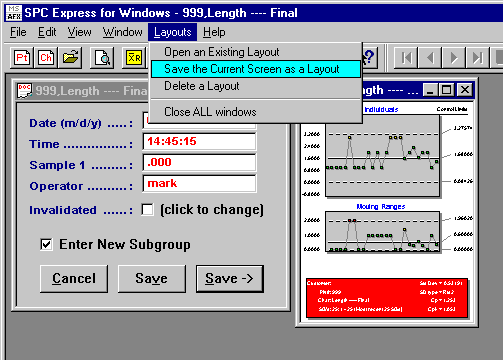Choose Close ALL windows
Viewport: 503px width, 360px height.
click(x=256, y=112)
